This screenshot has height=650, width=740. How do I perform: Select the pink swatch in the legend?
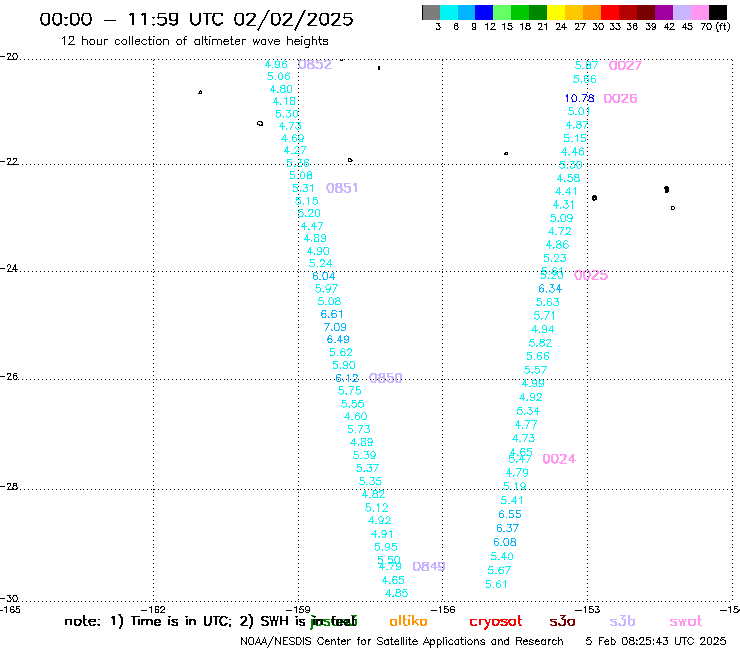(x=700, y=12)
